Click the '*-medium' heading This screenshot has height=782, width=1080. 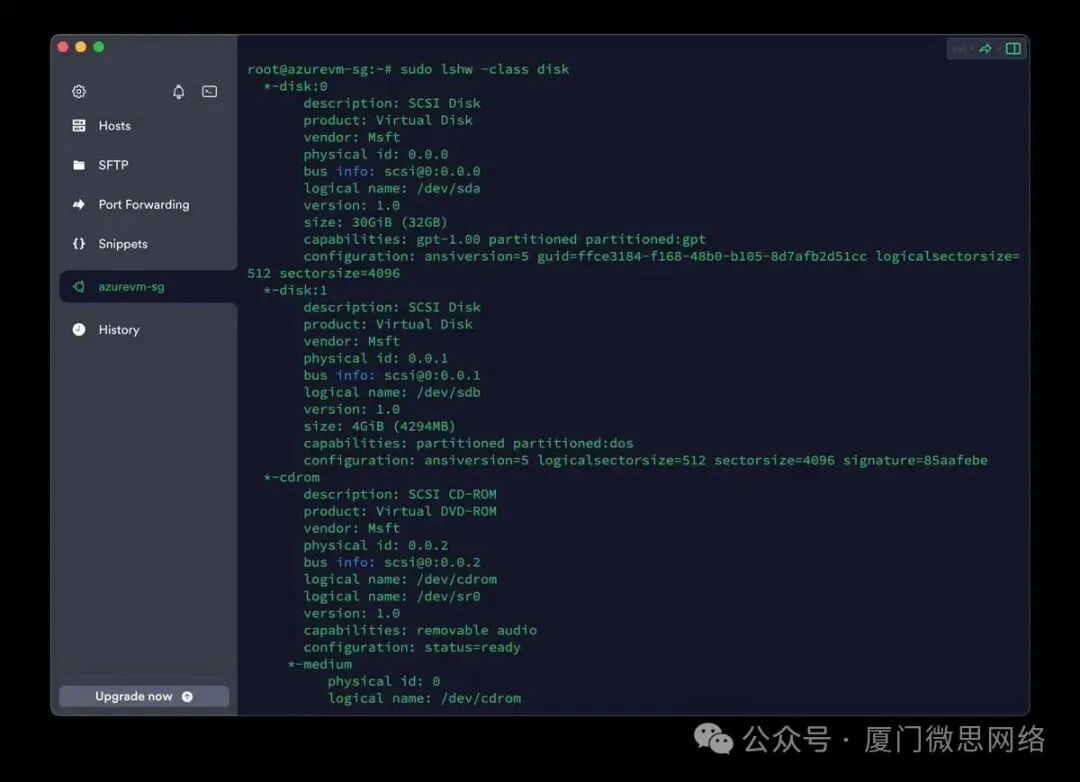pyautogui.click(x=320, y=664)
